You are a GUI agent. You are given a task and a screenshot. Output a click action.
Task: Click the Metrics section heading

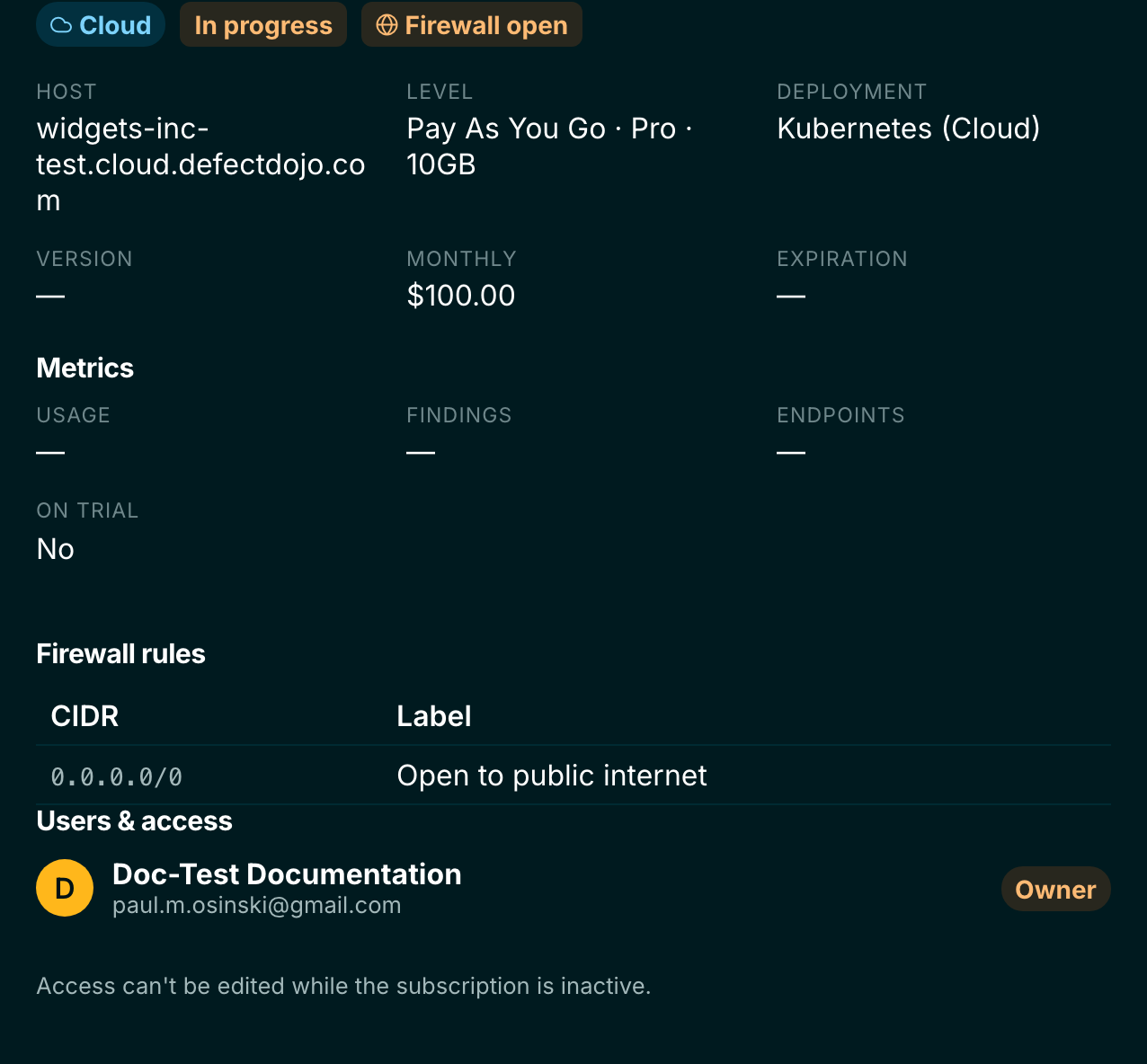[x=84, y=368]
